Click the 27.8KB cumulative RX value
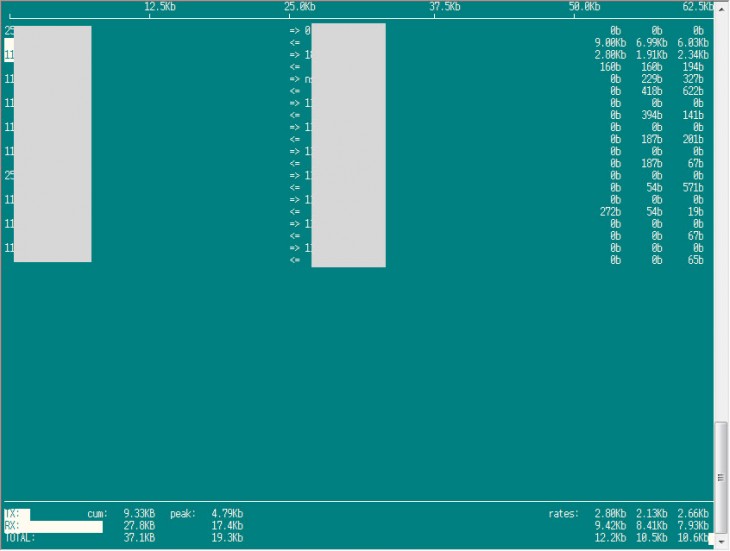Image resolution: width=730 pixels, height=551 pixels. (x=138, y=526)
